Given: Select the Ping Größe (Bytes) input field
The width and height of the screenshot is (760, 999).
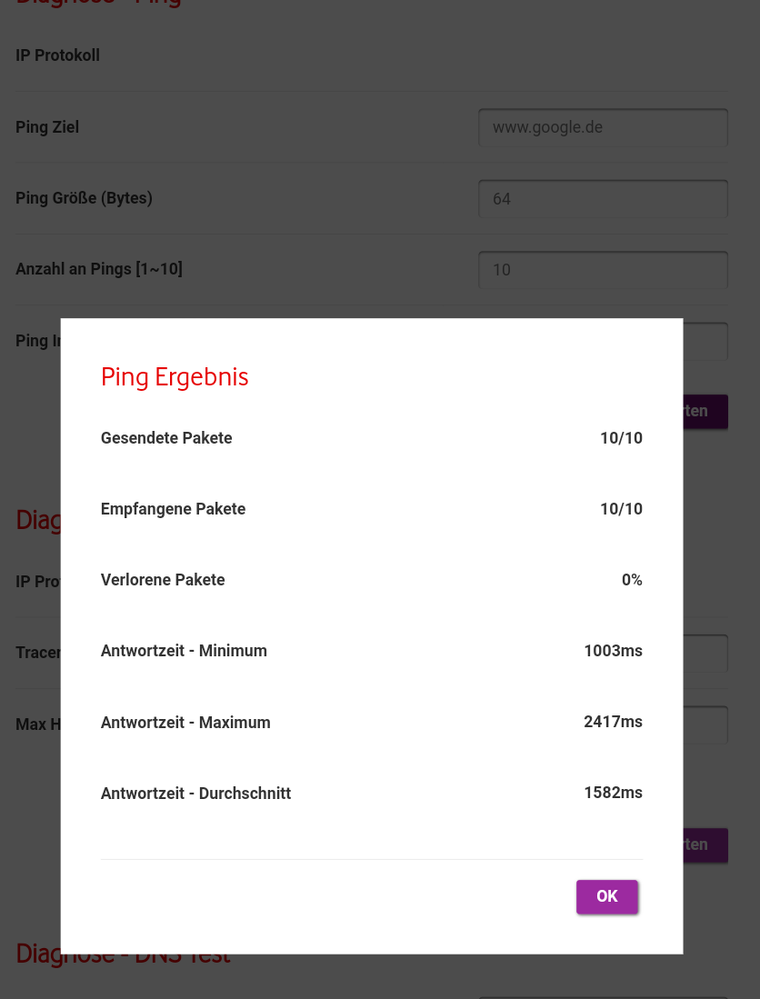Looking at the screenshot, I should [x=602, y=199].
